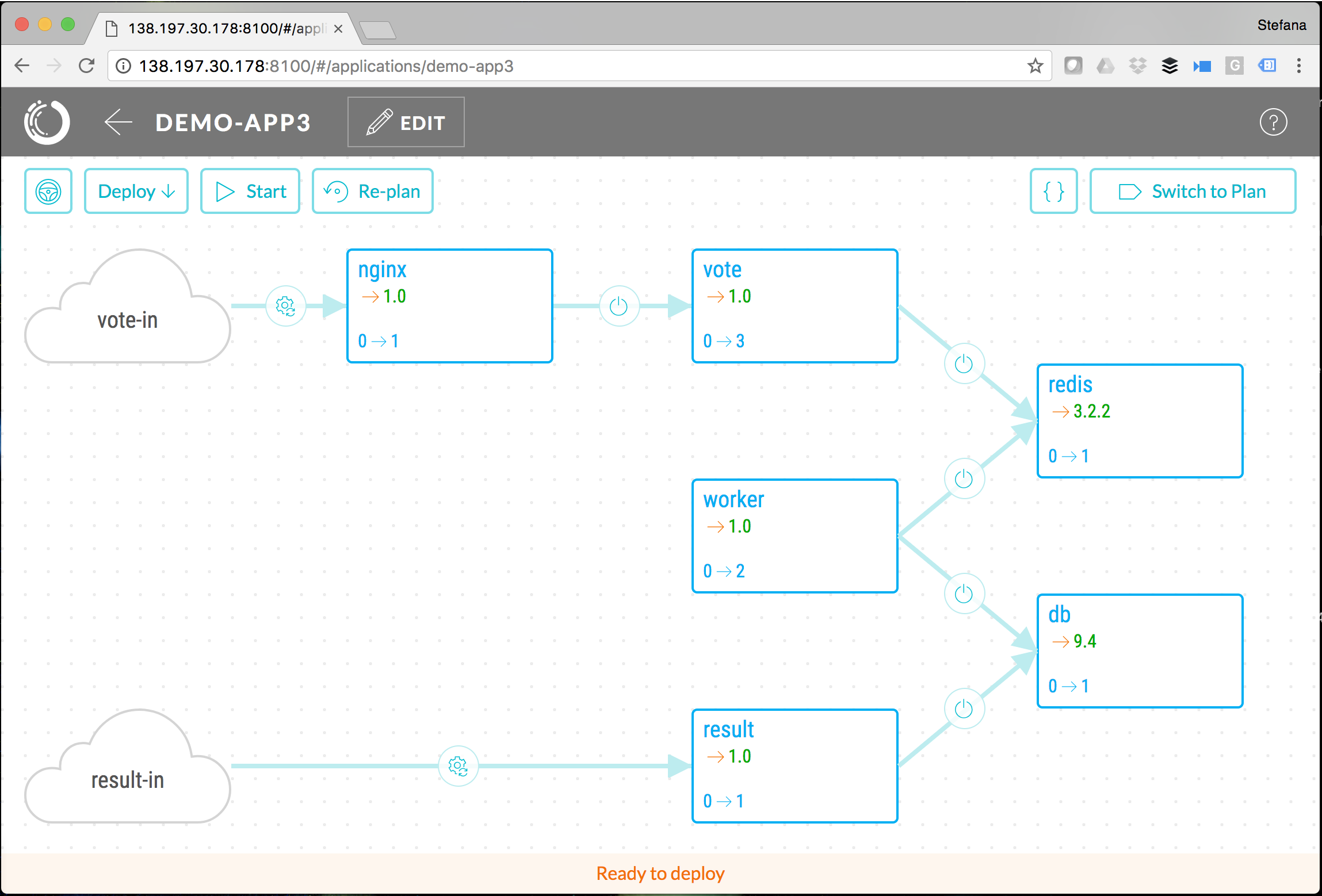Image resolution: width=1322 pixels, height=896 pixels.
Task: Click the Start button
Action: [x=250, y=192]
